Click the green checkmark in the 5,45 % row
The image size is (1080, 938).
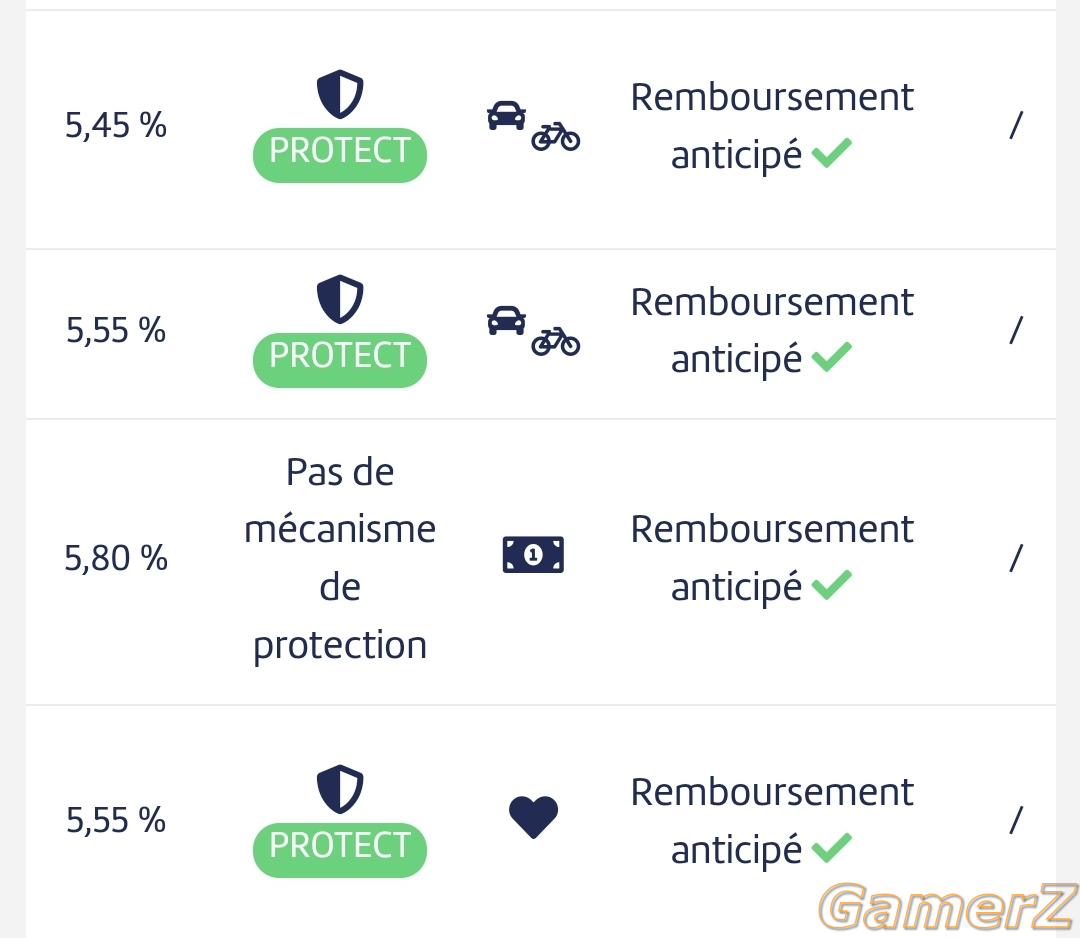(831, 153)
